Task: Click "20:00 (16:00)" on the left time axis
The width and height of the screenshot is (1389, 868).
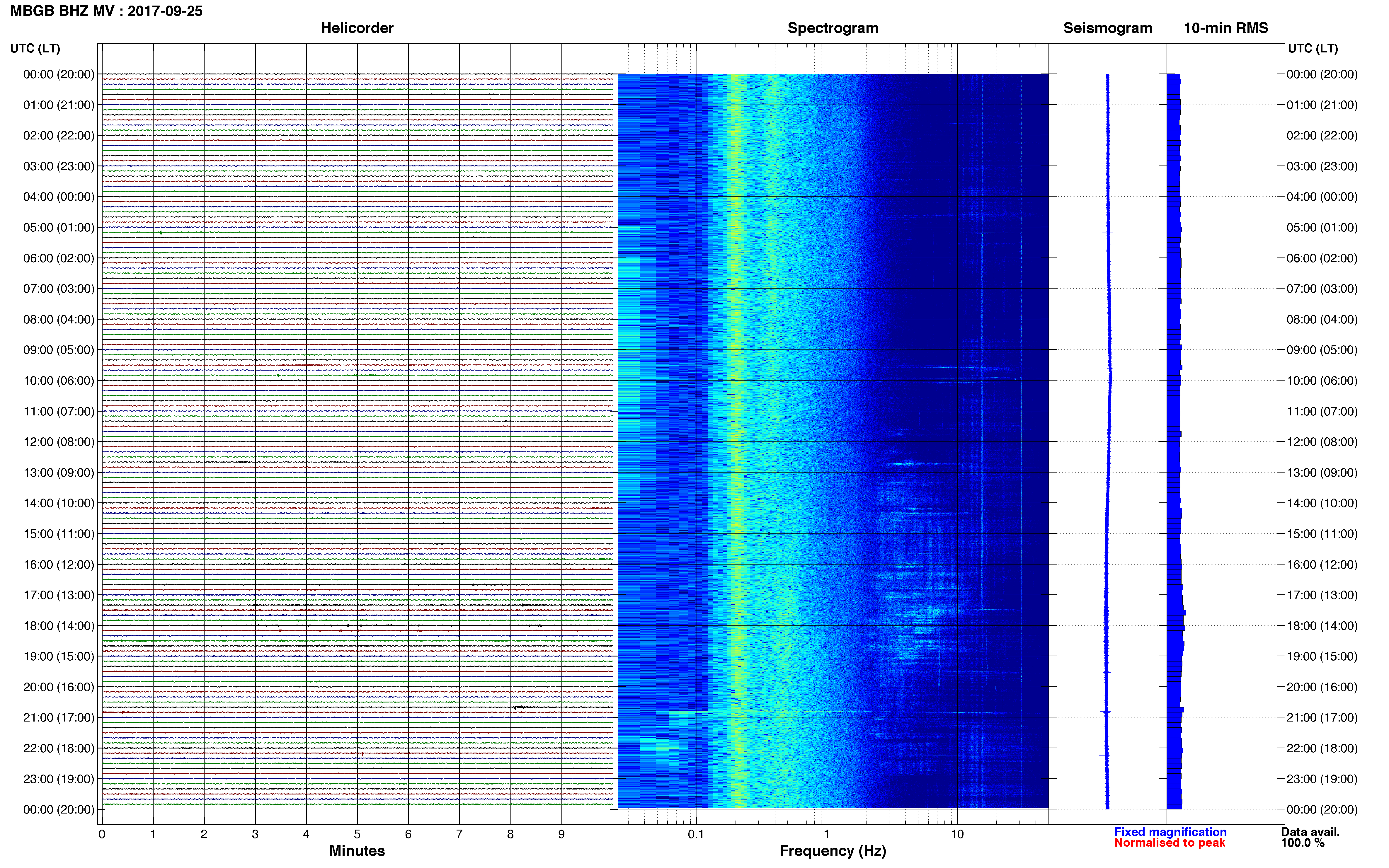Action: [59, 687]
